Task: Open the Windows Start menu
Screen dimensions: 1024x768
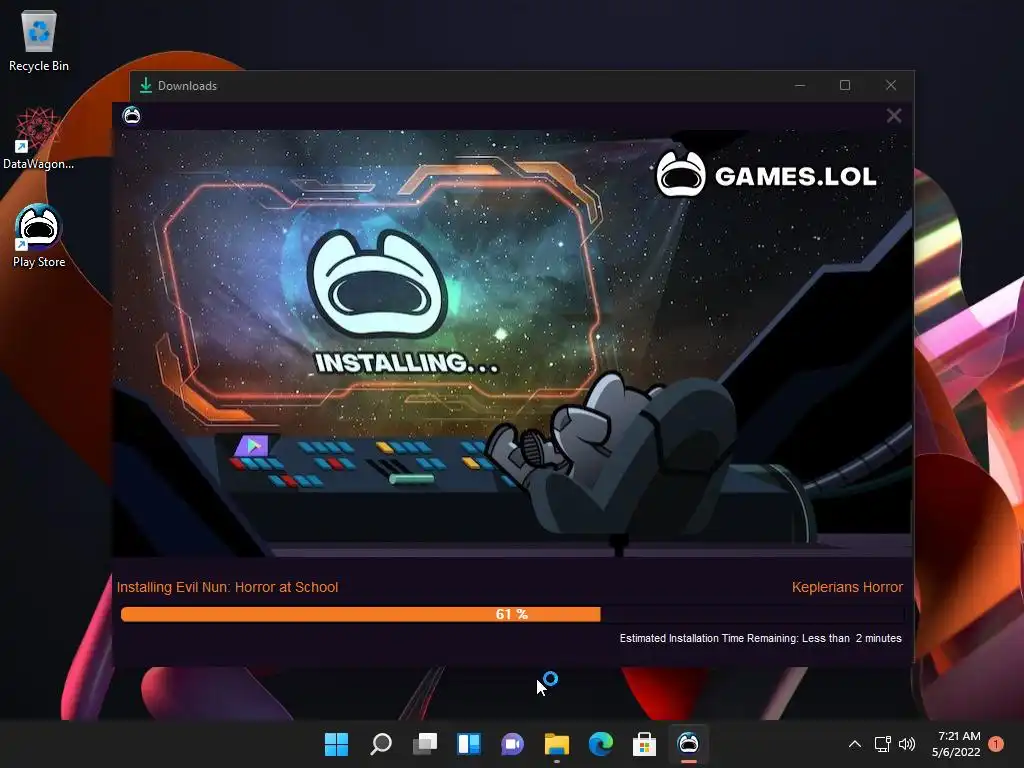Action: coord(336,744)
